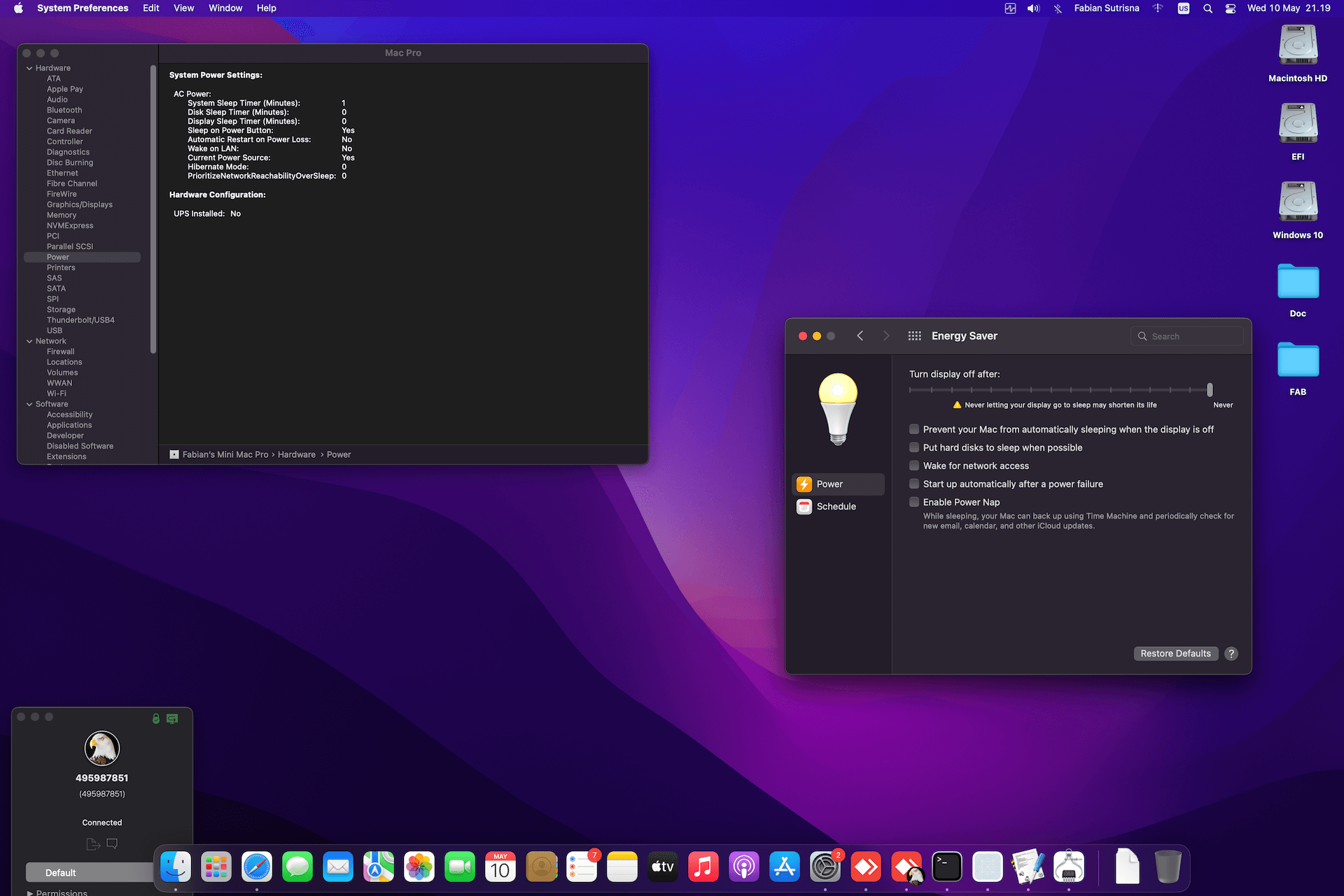Click Hardware in the path breadcrumb
The image size is (1344, 896).
[297, 455]
